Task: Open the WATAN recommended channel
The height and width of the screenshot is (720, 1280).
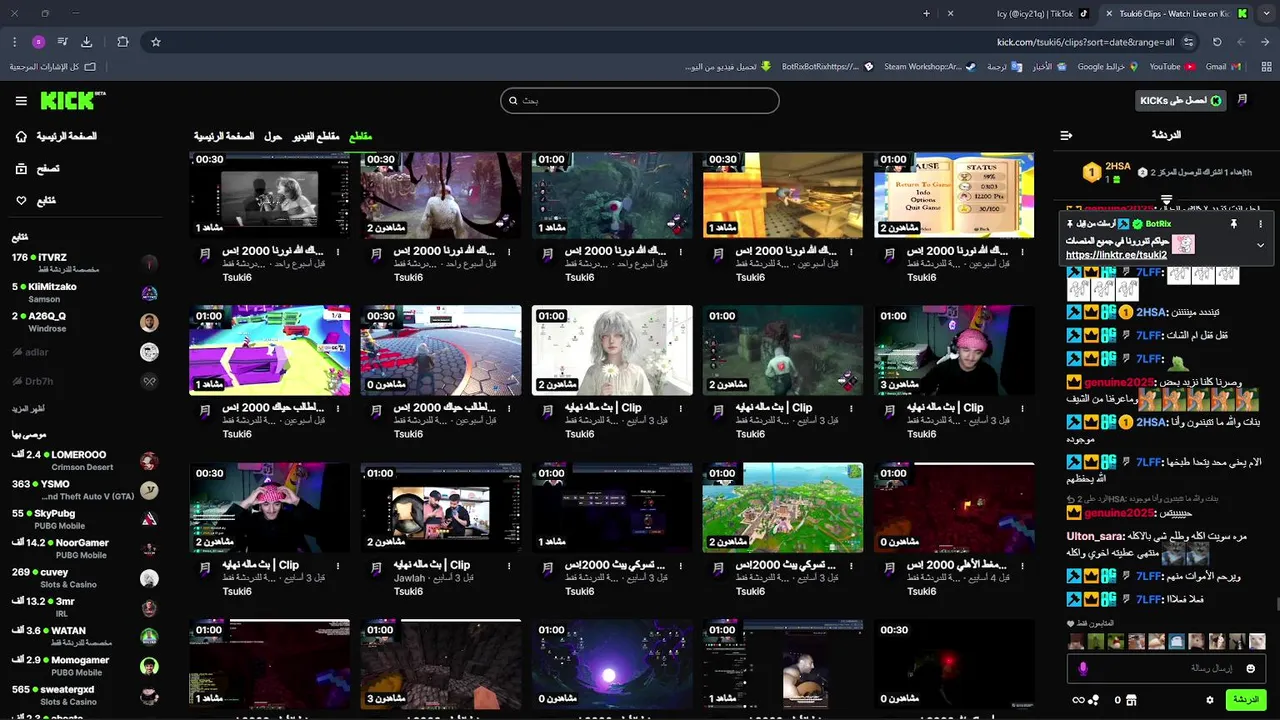Action: coord(85,636)
